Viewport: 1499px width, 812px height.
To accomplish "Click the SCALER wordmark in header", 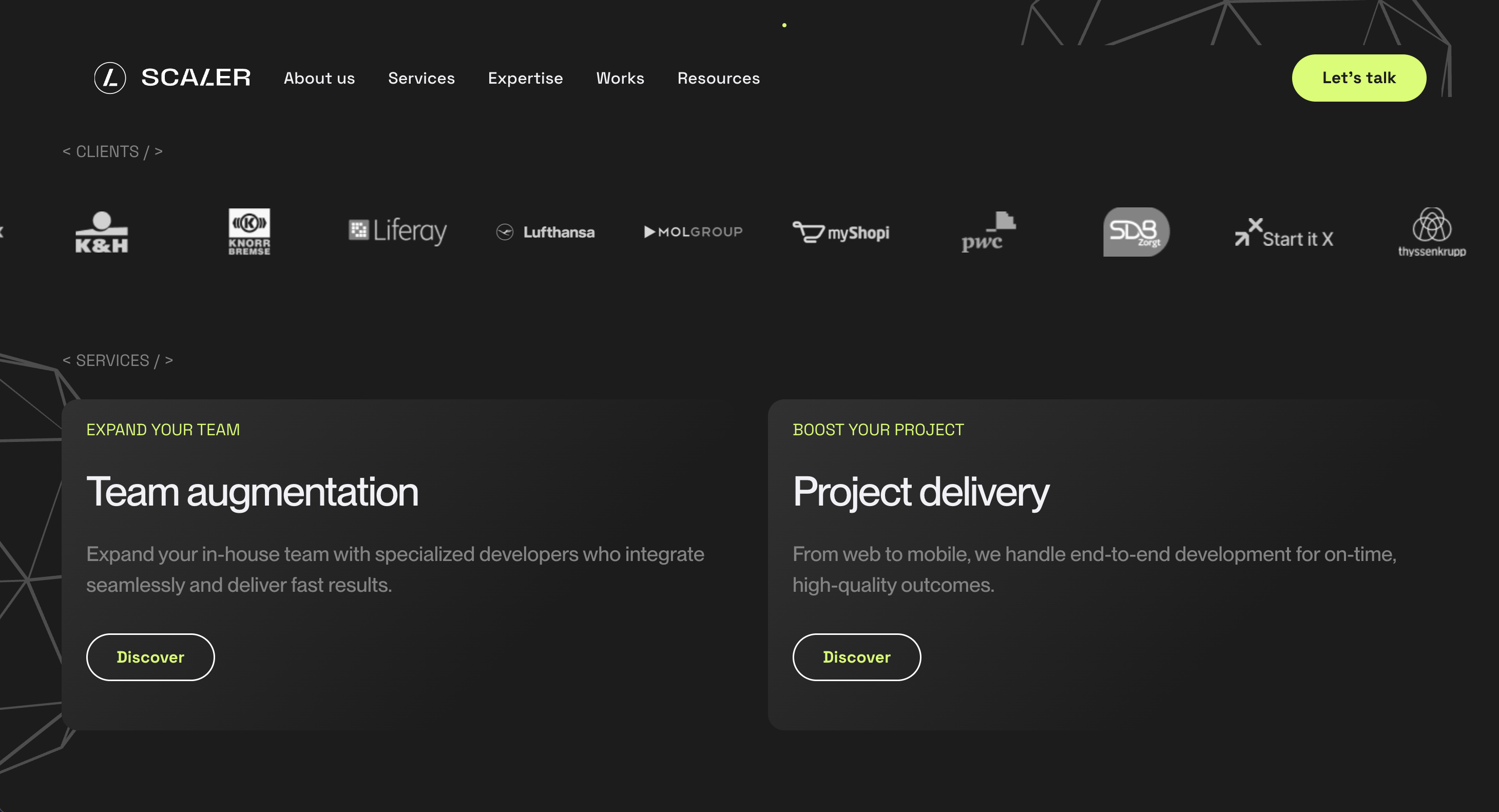I will pyautogui.click(x=196, y=78).
